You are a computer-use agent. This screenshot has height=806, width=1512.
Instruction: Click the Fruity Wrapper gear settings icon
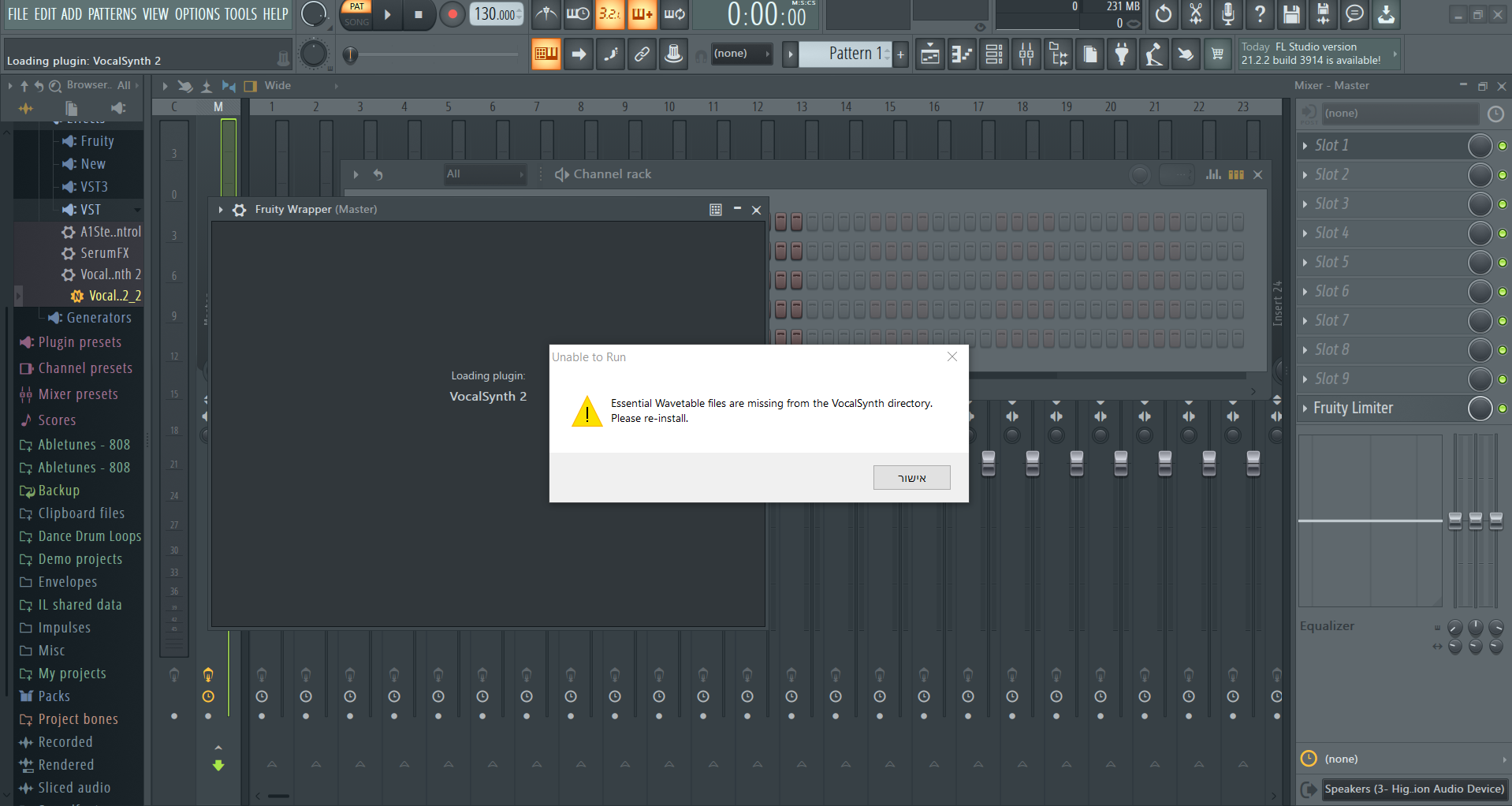239,210
